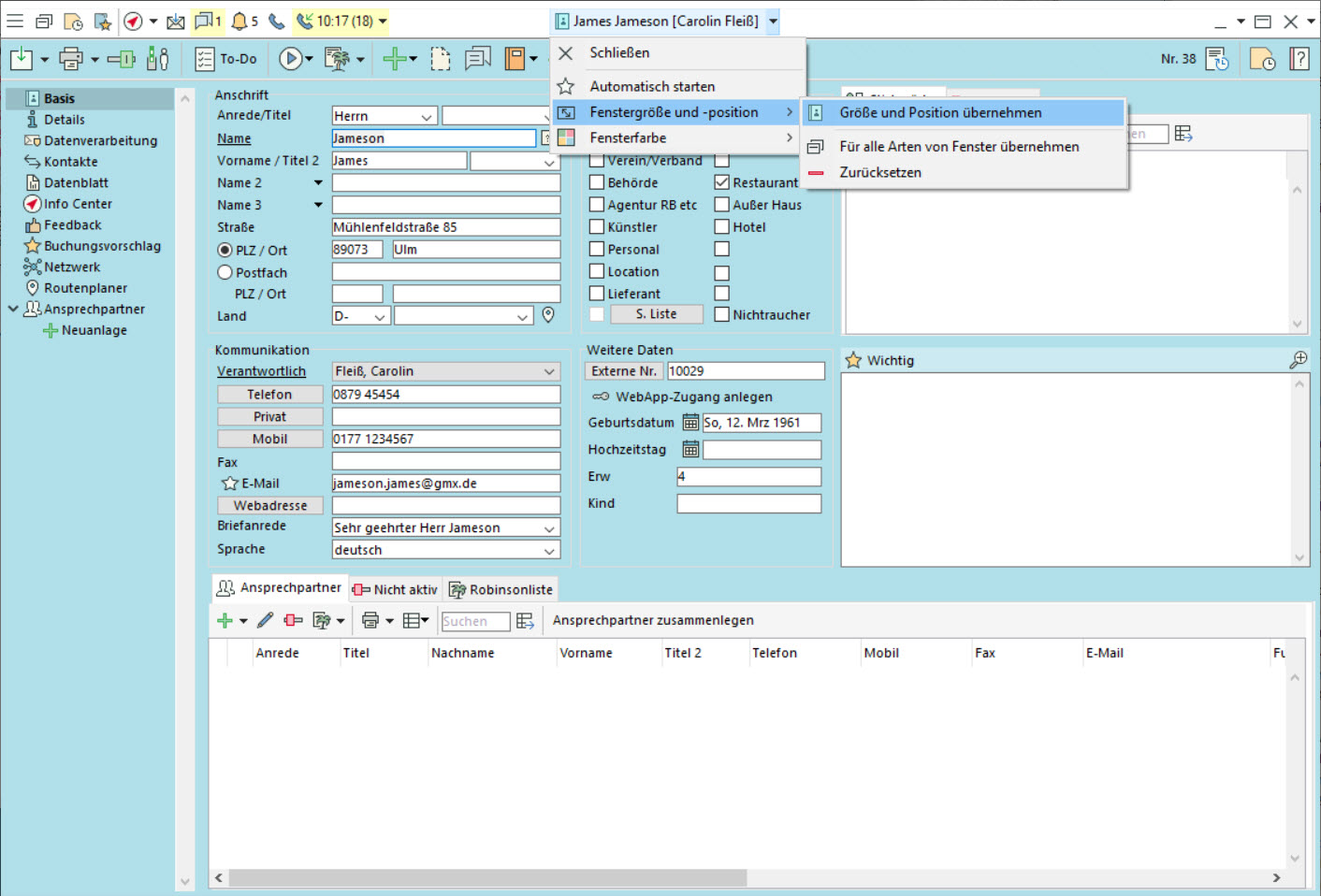Click the compass navigation icon
1321x896 pixels.
(x=134, y=21)
